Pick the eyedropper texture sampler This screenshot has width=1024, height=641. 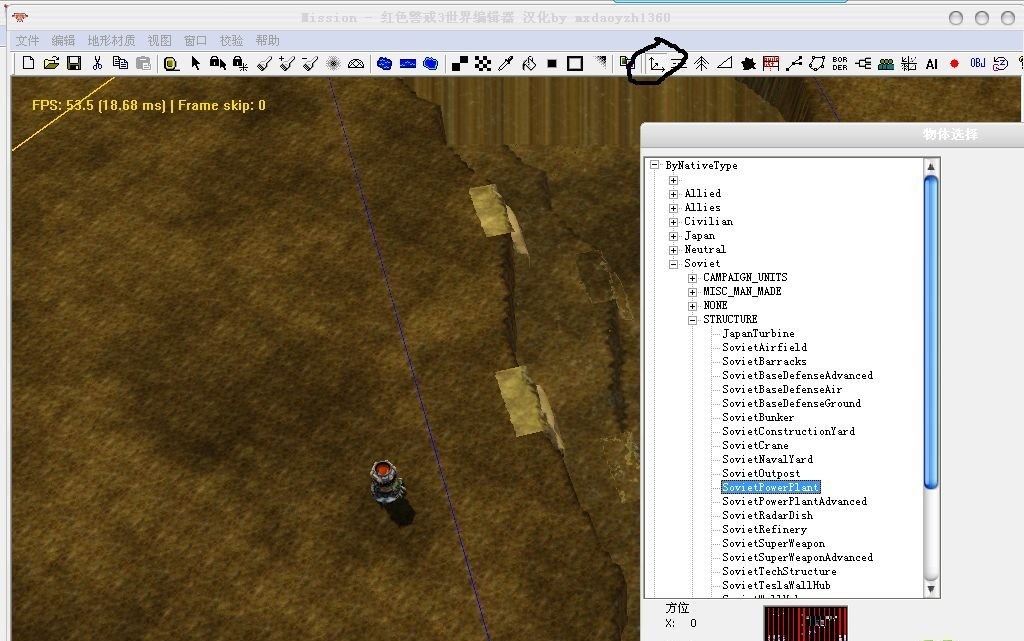[x=505, y=63]
